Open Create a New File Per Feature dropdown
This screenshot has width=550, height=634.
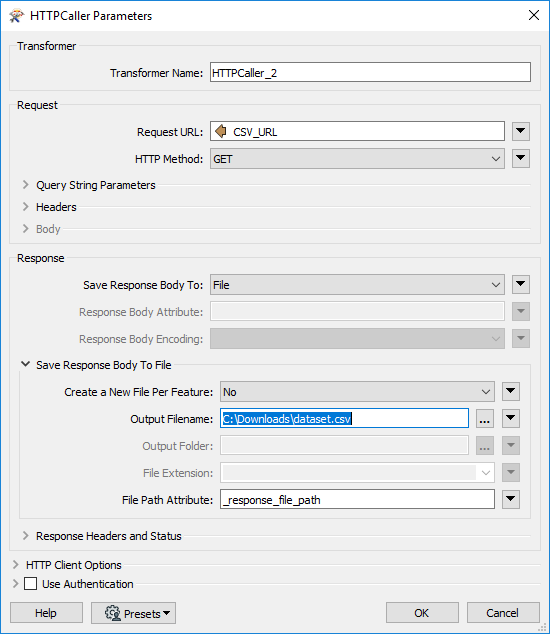coord(357,392)
